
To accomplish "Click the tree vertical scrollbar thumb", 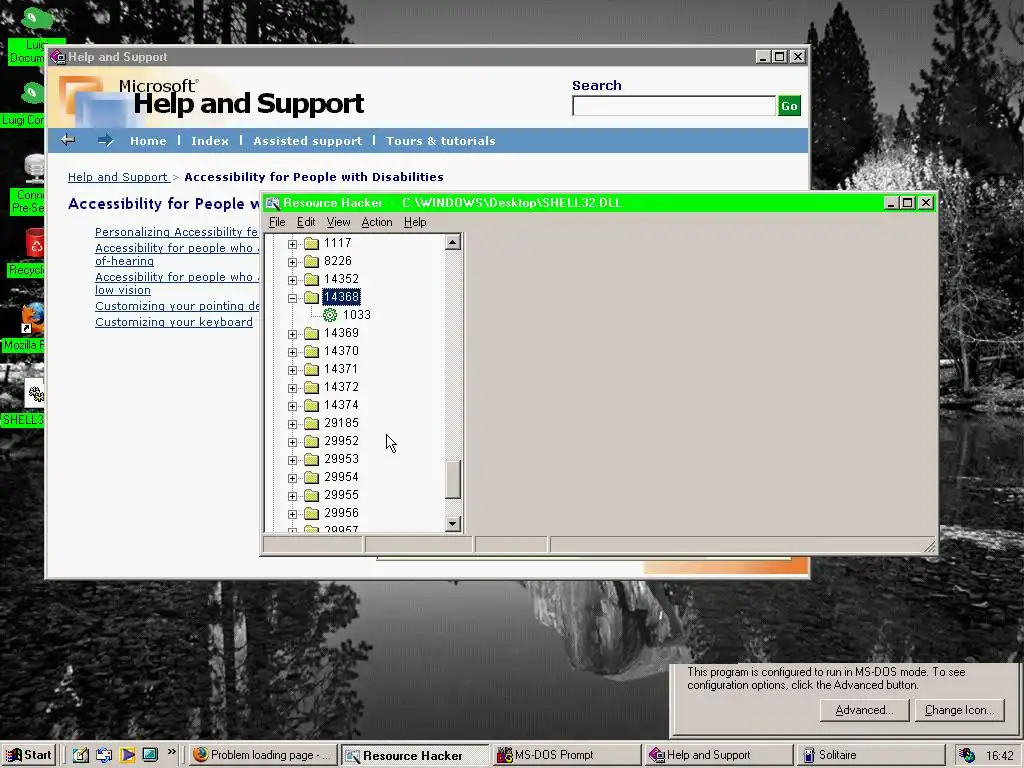I will [x=453, y=479].
